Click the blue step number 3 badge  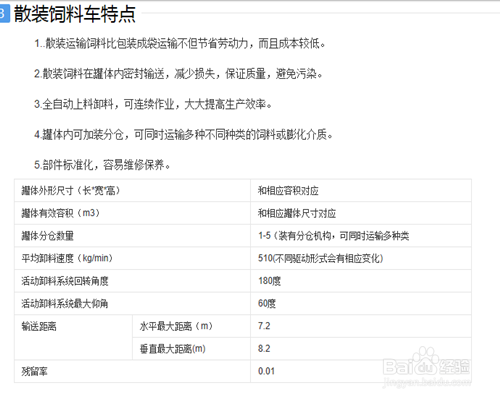coord(5,14)
